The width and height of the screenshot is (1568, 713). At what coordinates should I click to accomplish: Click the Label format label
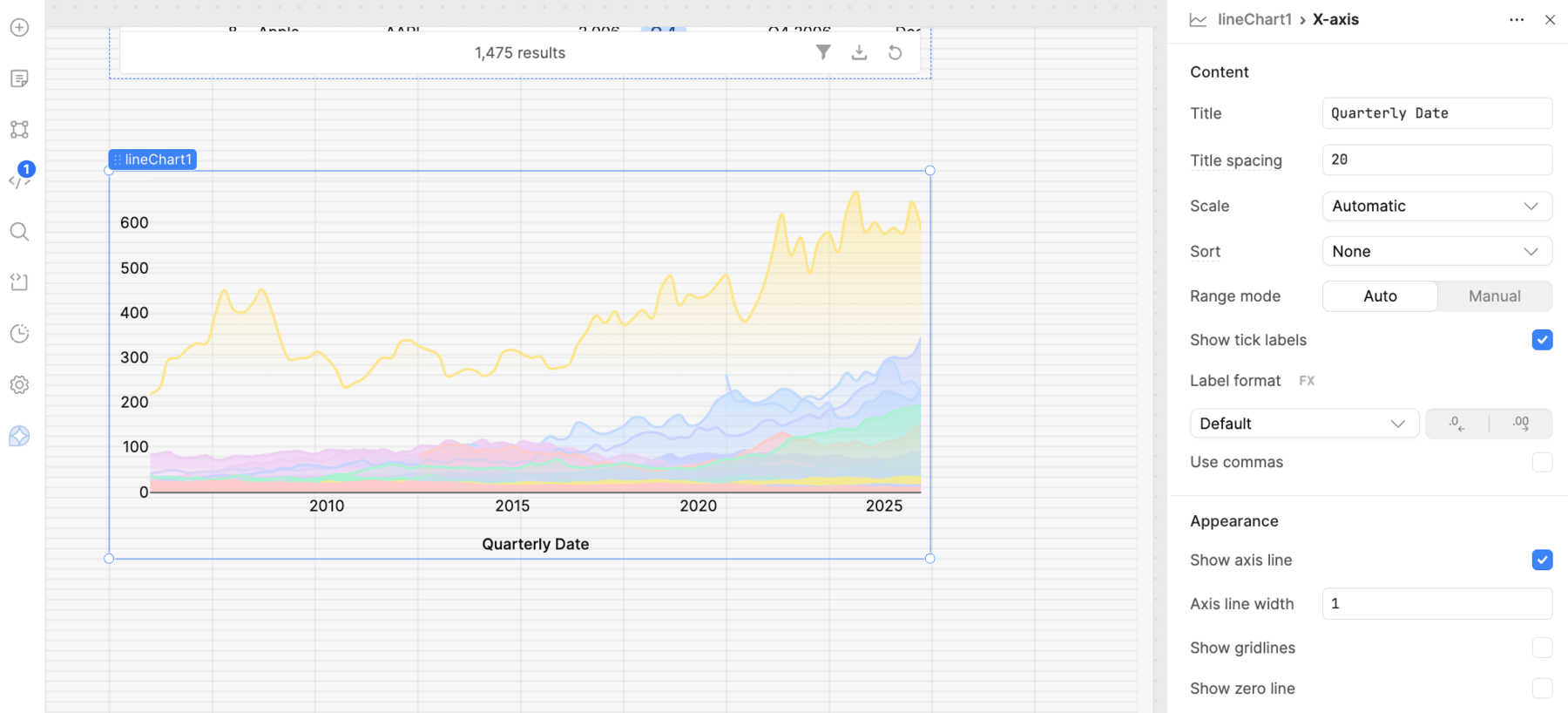click(1235, 381)
